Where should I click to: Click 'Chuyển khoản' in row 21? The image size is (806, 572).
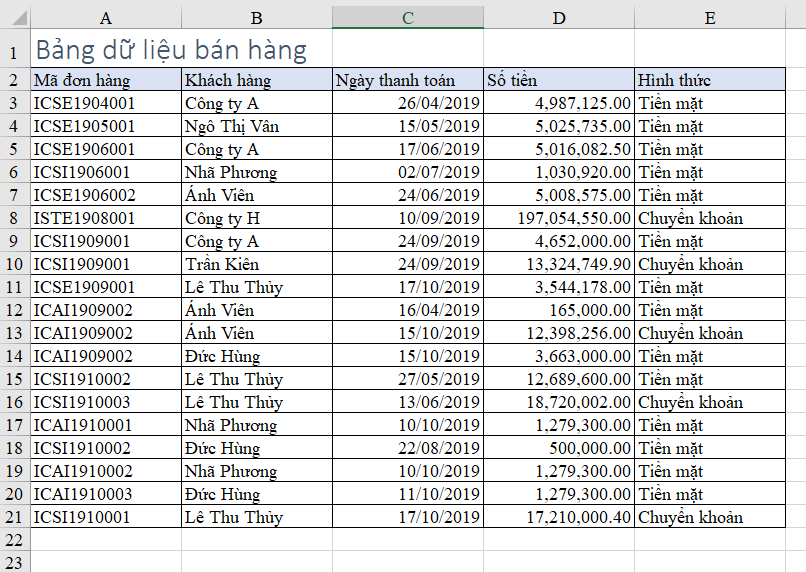point(710,516)
